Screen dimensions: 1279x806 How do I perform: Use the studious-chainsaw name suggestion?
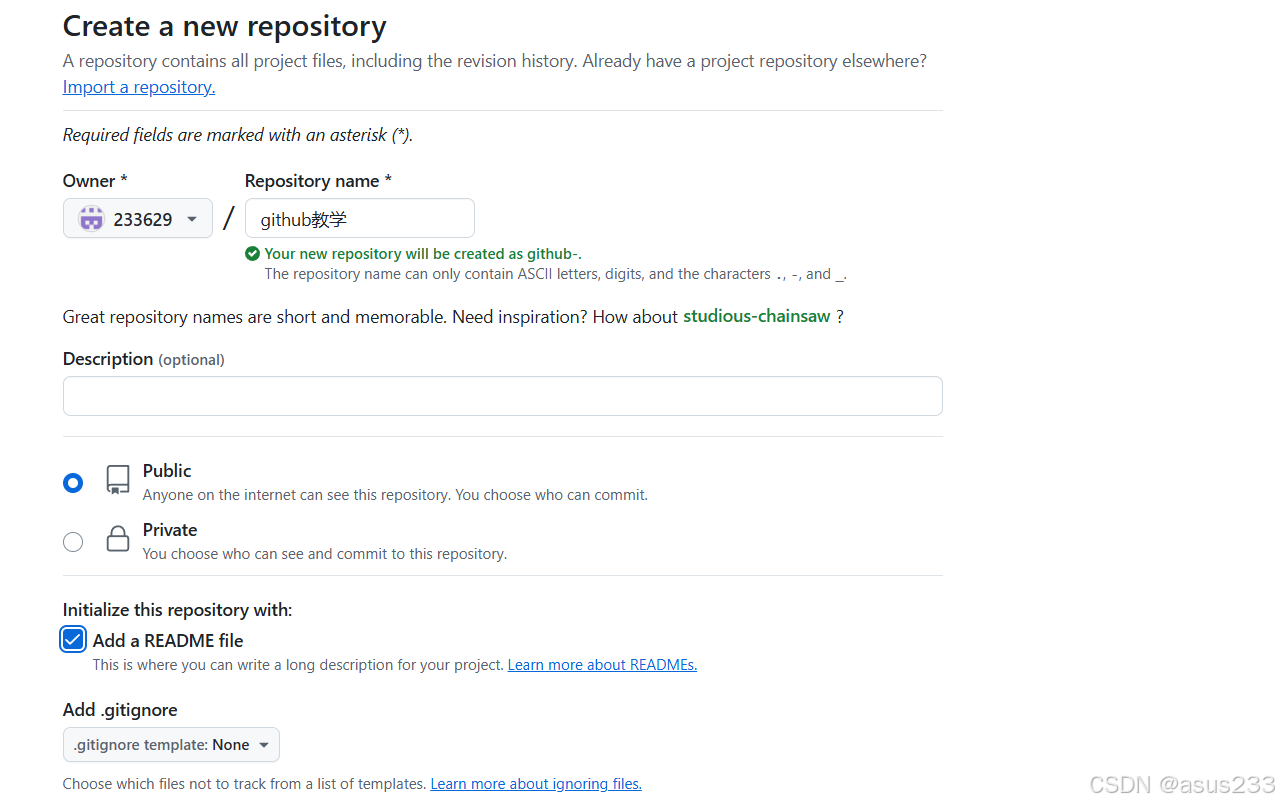(x=757, y=316)
